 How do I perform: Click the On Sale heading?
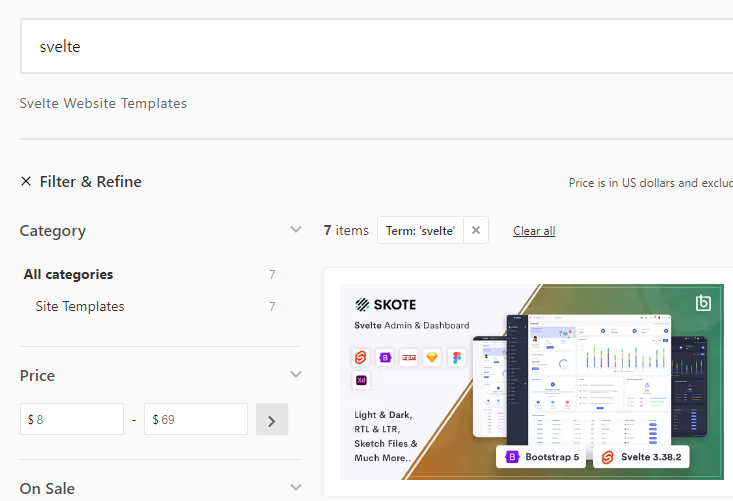click(x=47, y=489)
